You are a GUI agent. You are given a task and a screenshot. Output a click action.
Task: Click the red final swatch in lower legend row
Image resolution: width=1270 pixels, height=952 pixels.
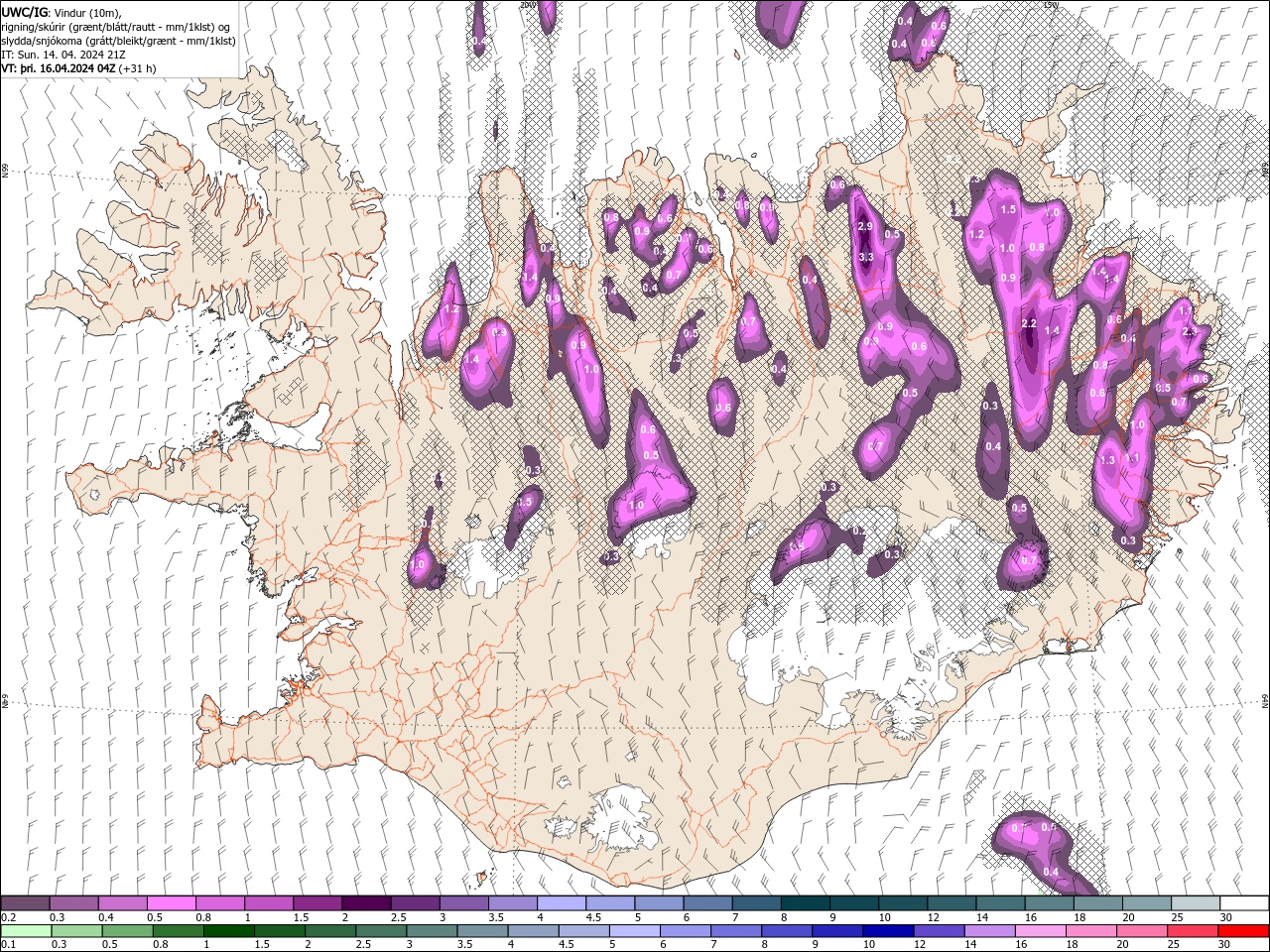click(1242, 931)
